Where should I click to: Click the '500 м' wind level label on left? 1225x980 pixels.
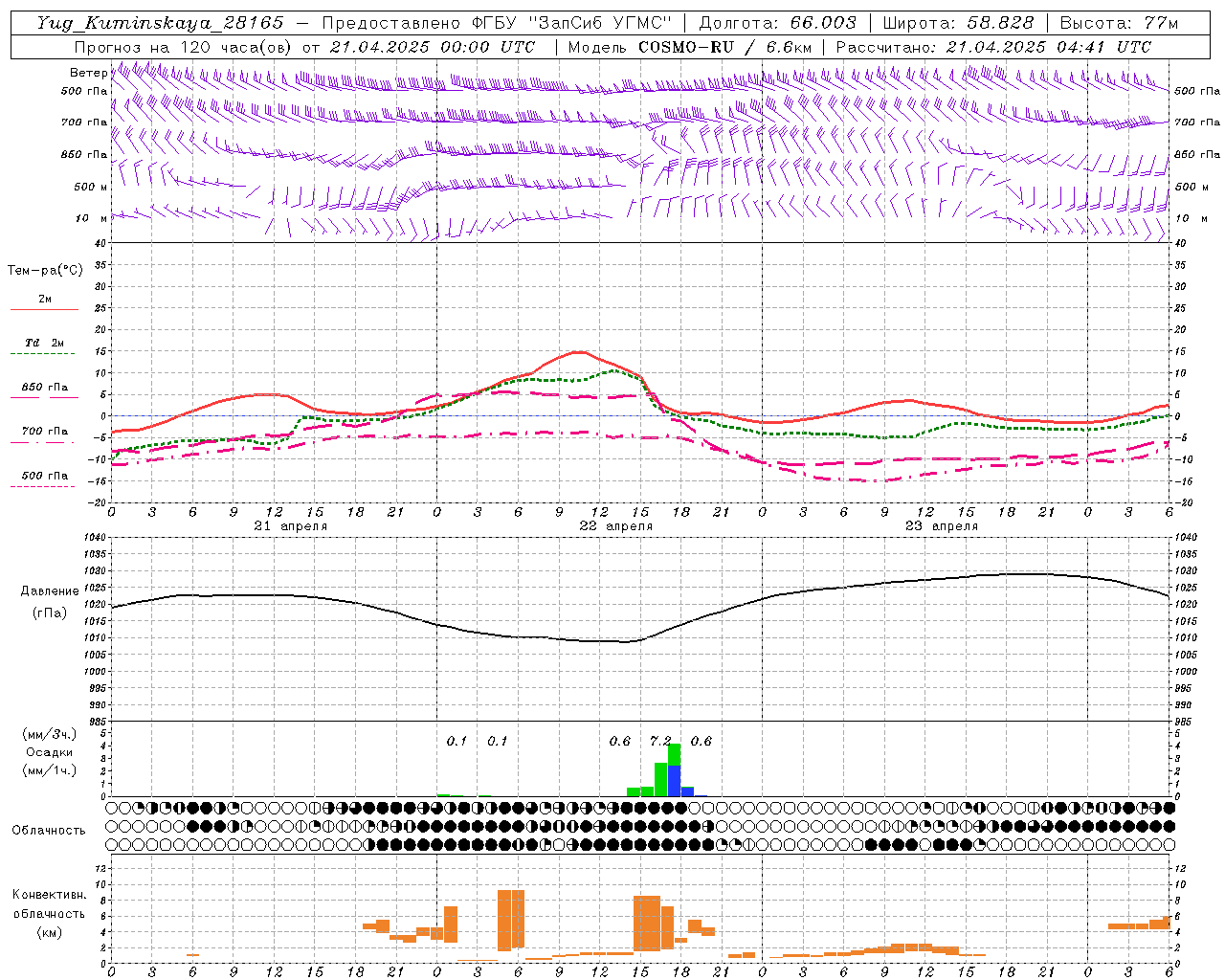[92, 187]
